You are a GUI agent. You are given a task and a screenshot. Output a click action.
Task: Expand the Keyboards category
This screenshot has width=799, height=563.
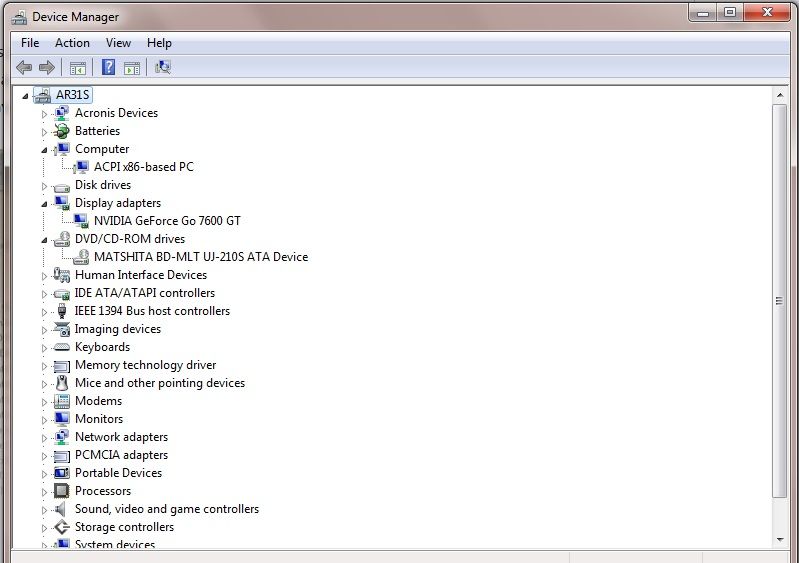tap(44, 348)
